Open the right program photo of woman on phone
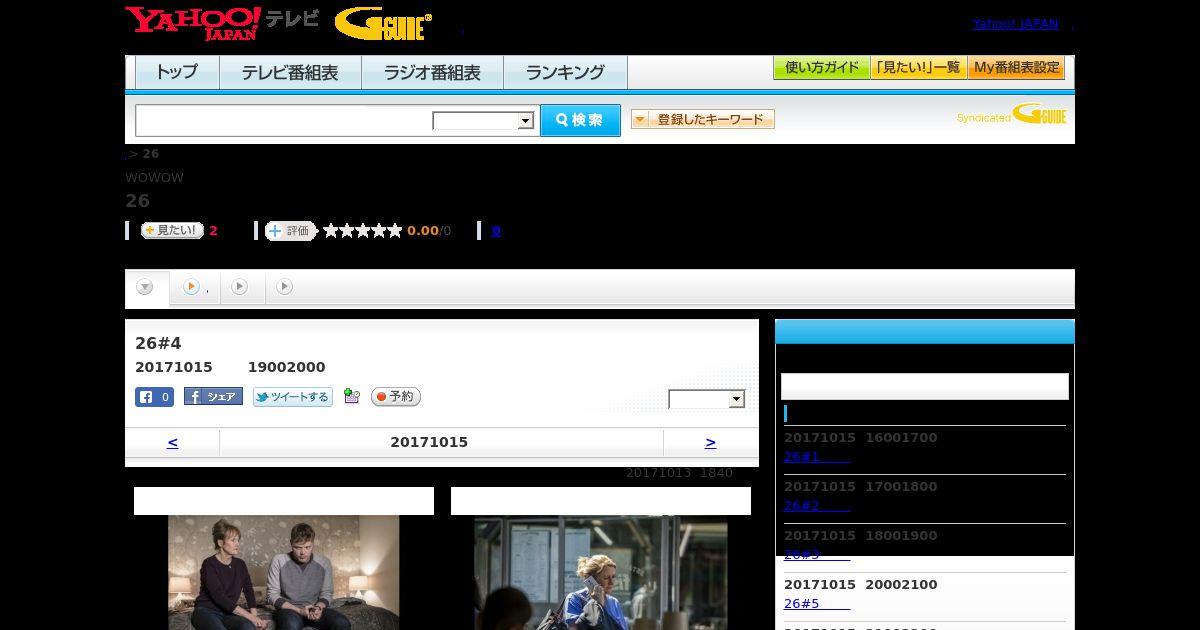 click(601, 572)
